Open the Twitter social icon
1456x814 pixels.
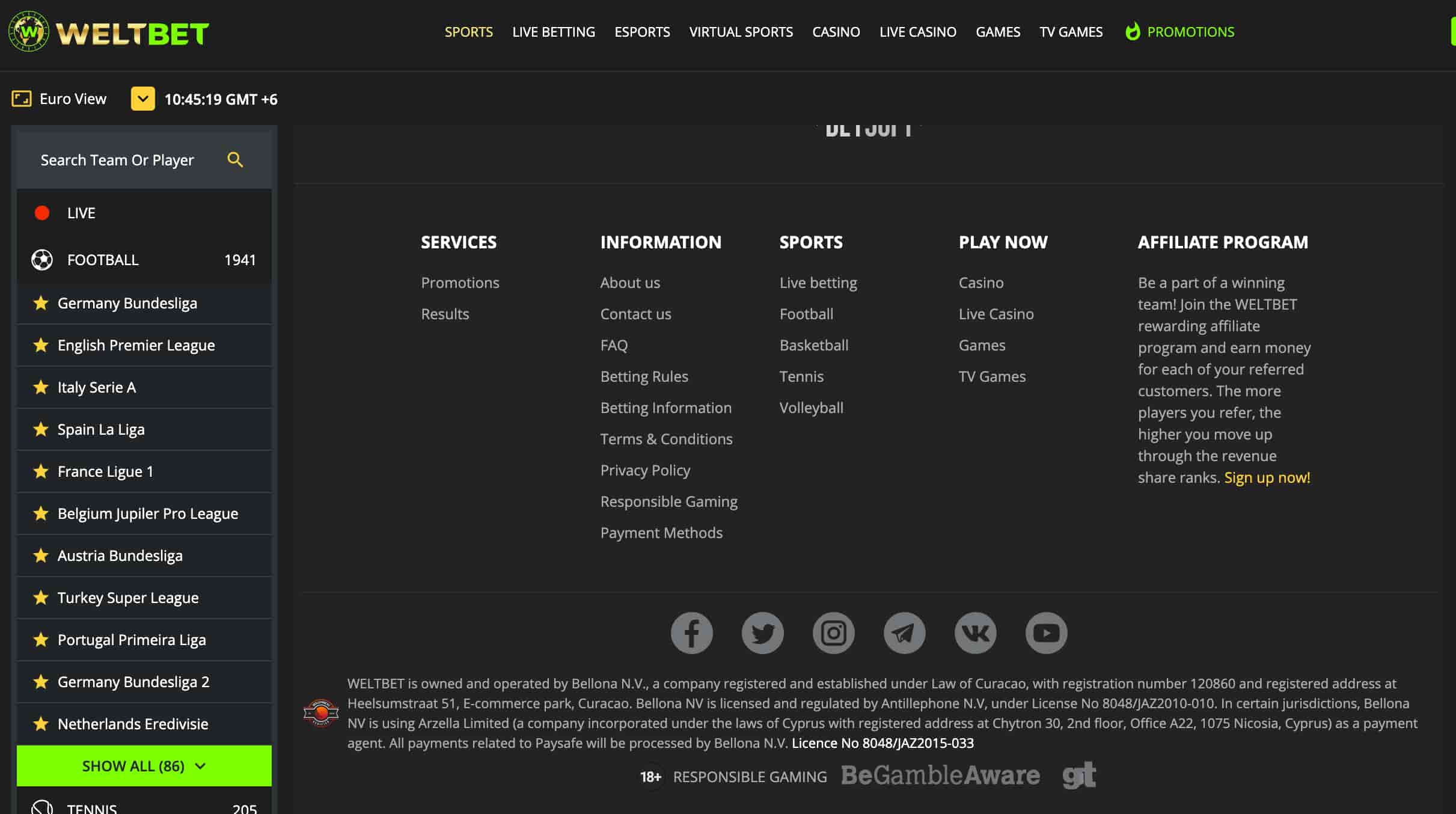pyautogui.click(x=763, y=633)
